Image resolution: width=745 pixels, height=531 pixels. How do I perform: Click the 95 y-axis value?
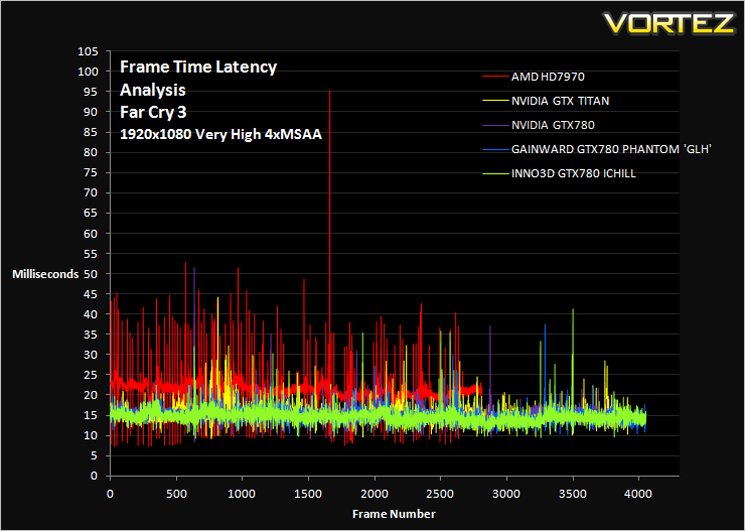click(x=90, y=92)
